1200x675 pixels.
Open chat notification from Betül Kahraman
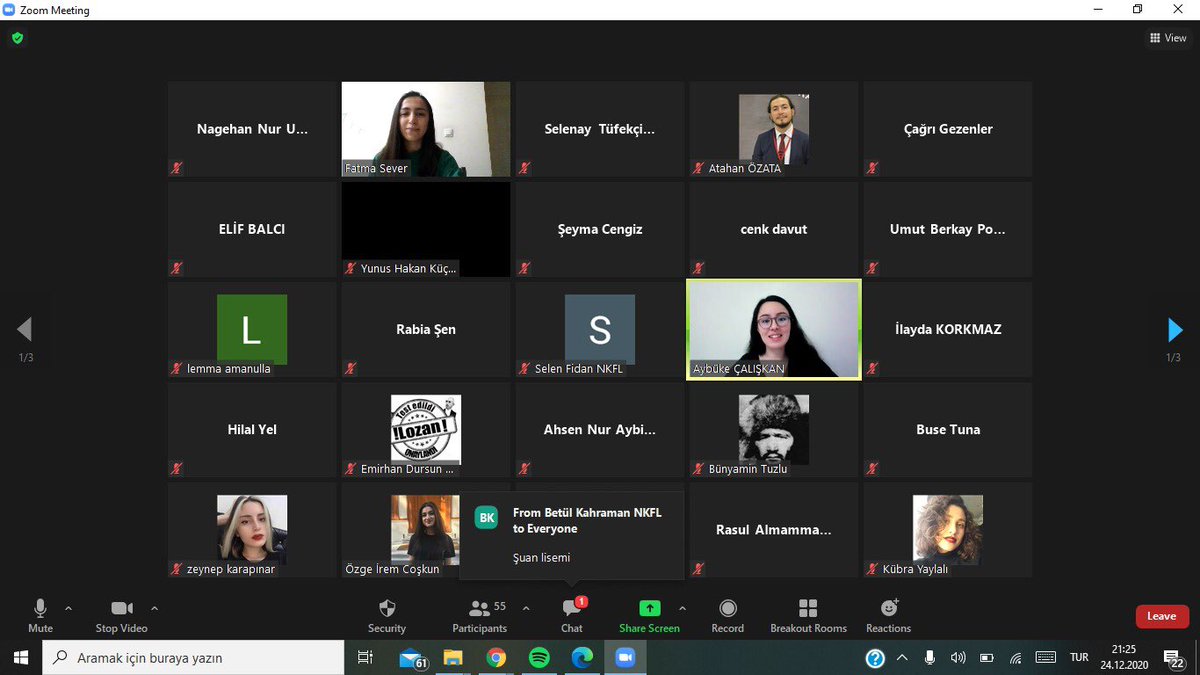pyautogui.click(x=571, y=536)
